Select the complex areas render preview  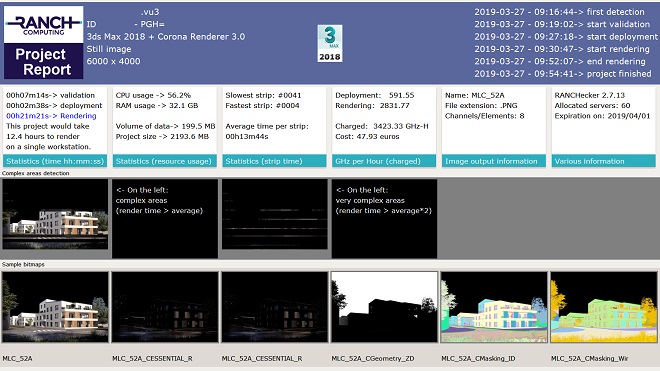(x=55, y=214)
